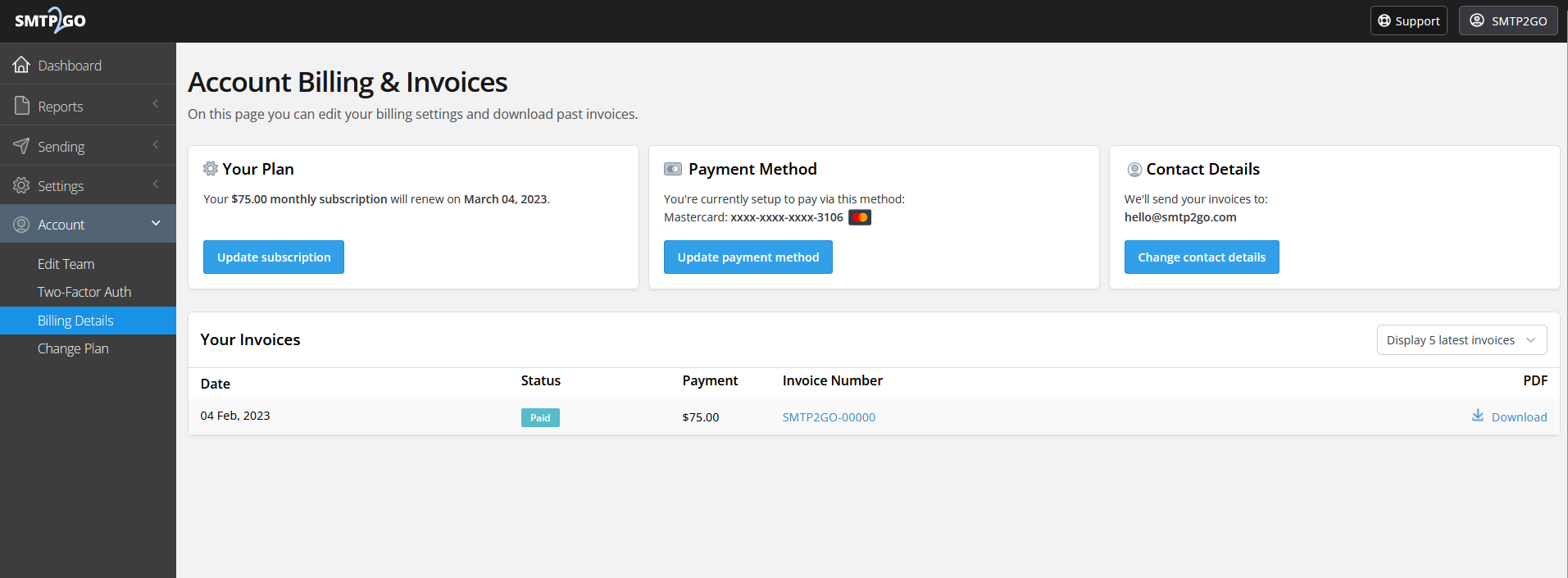The image size is (1568, 578).
Task: Click the download arrow icon in invoice row
Action: pos(1478,416)
